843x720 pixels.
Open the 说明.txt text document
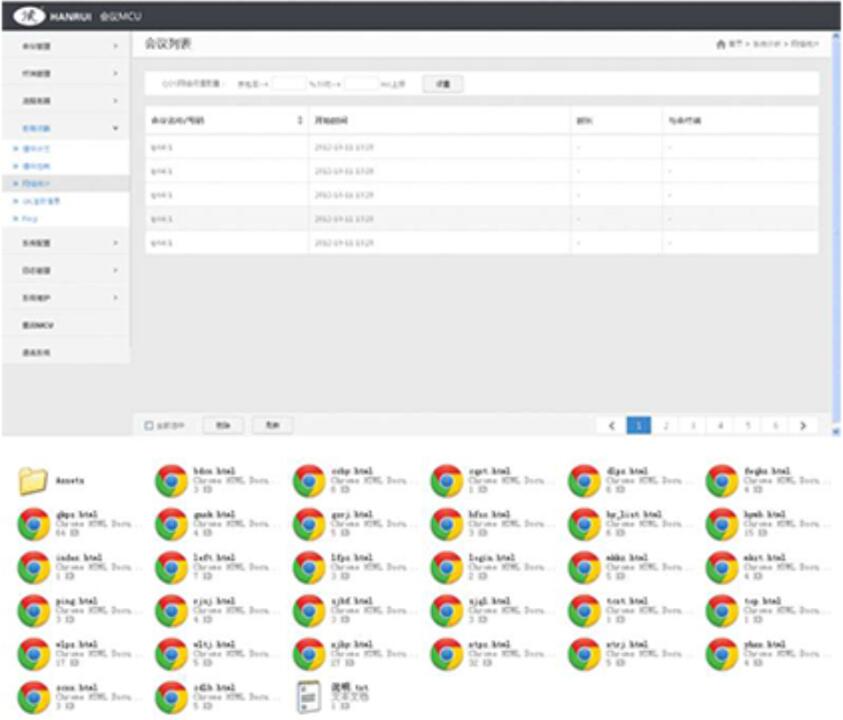309,697
